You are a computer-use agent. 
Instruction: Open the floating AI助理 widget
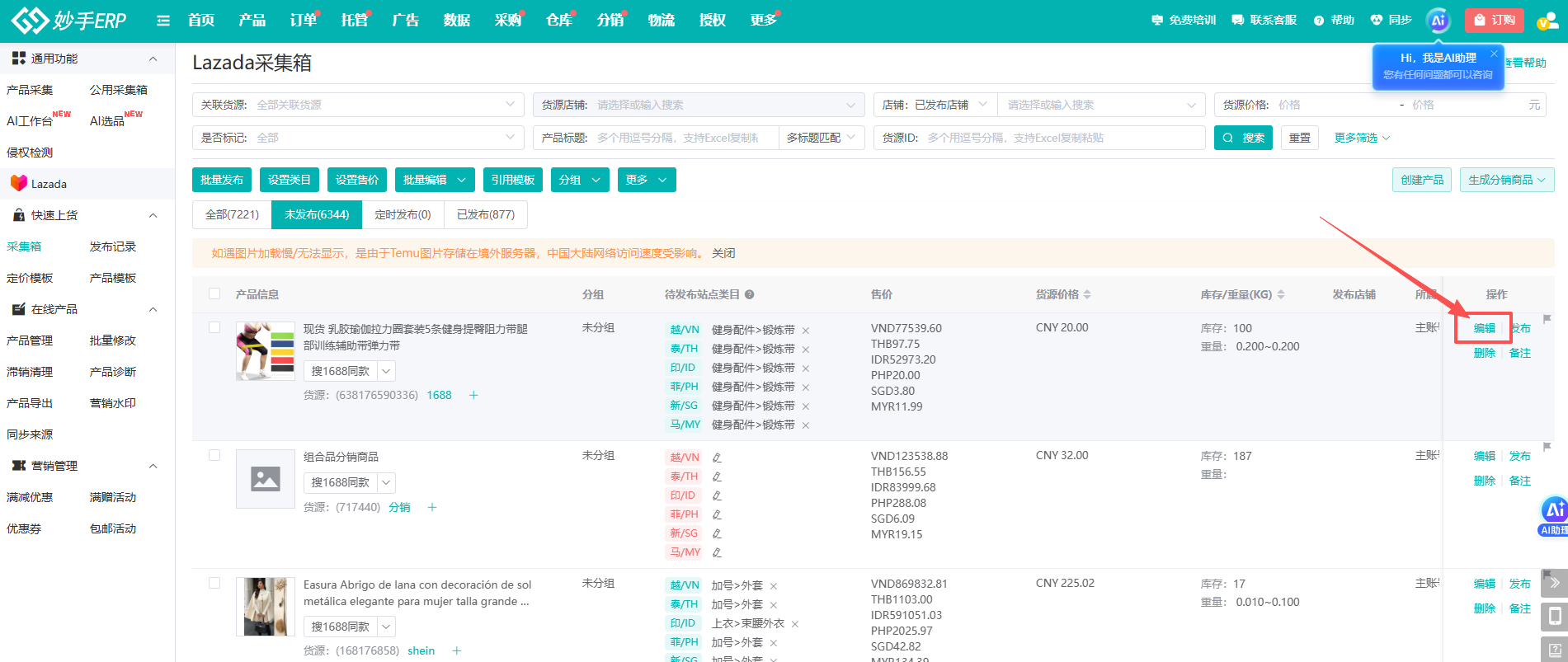[x=1554, y=517]
